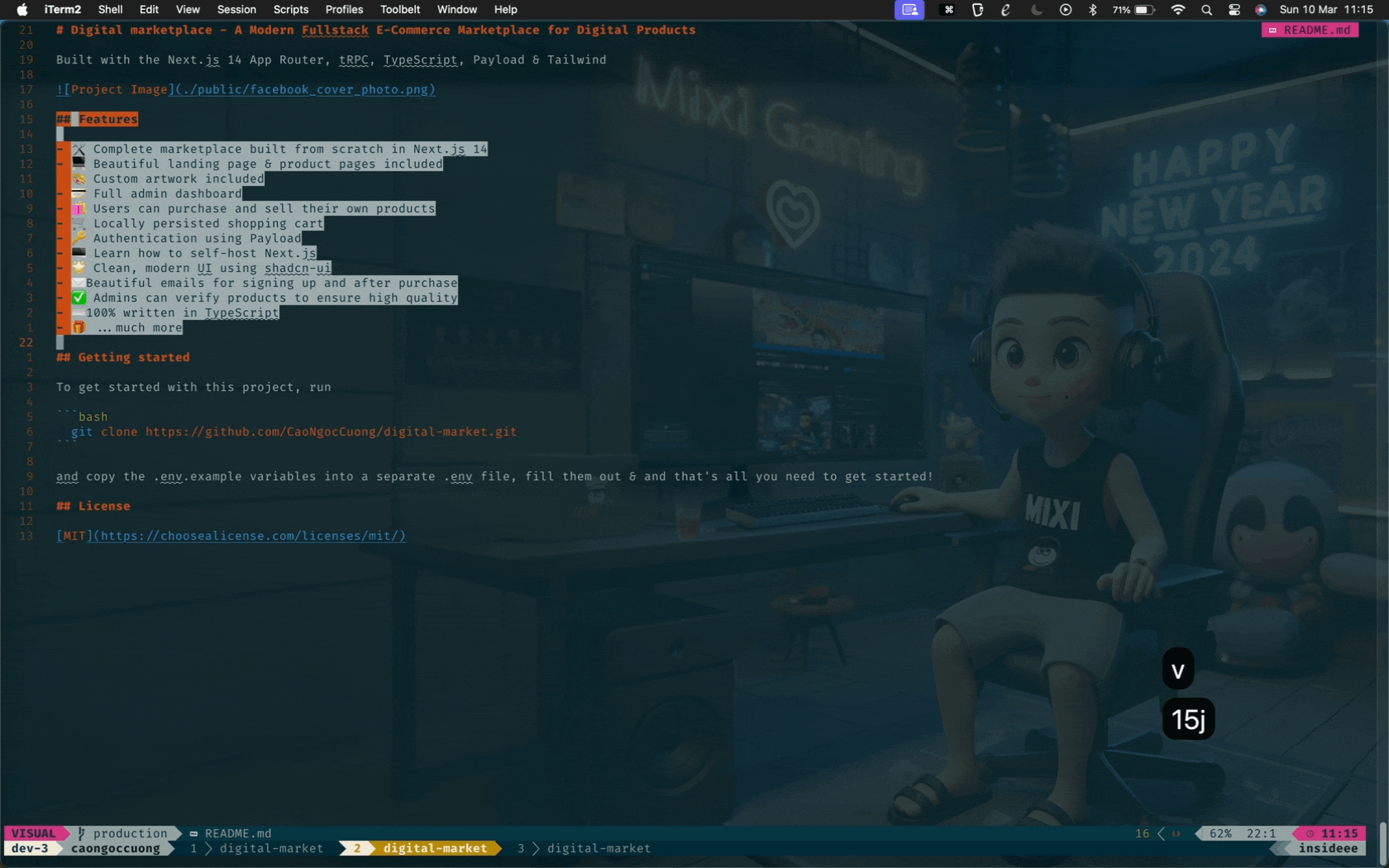The height and width of the screenshot is (868, 1389).
Task: Click 'Clean, modern UI using shadcn-ui' line
Action: [x=194, y=268]
